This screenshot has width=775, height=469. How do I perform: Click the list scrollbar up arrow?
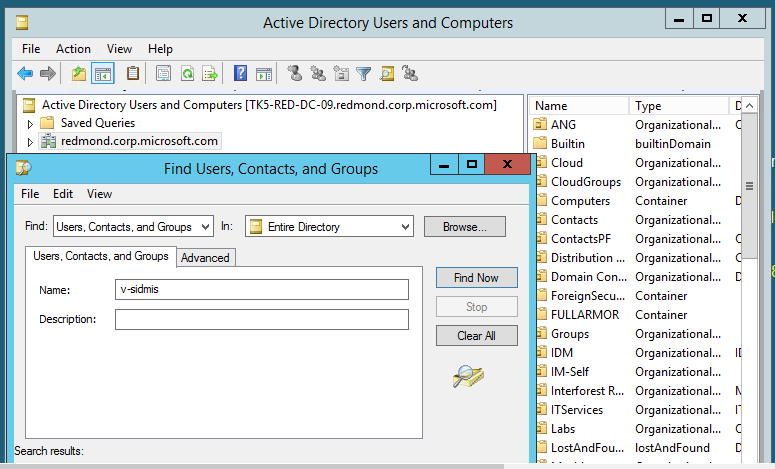749,106
